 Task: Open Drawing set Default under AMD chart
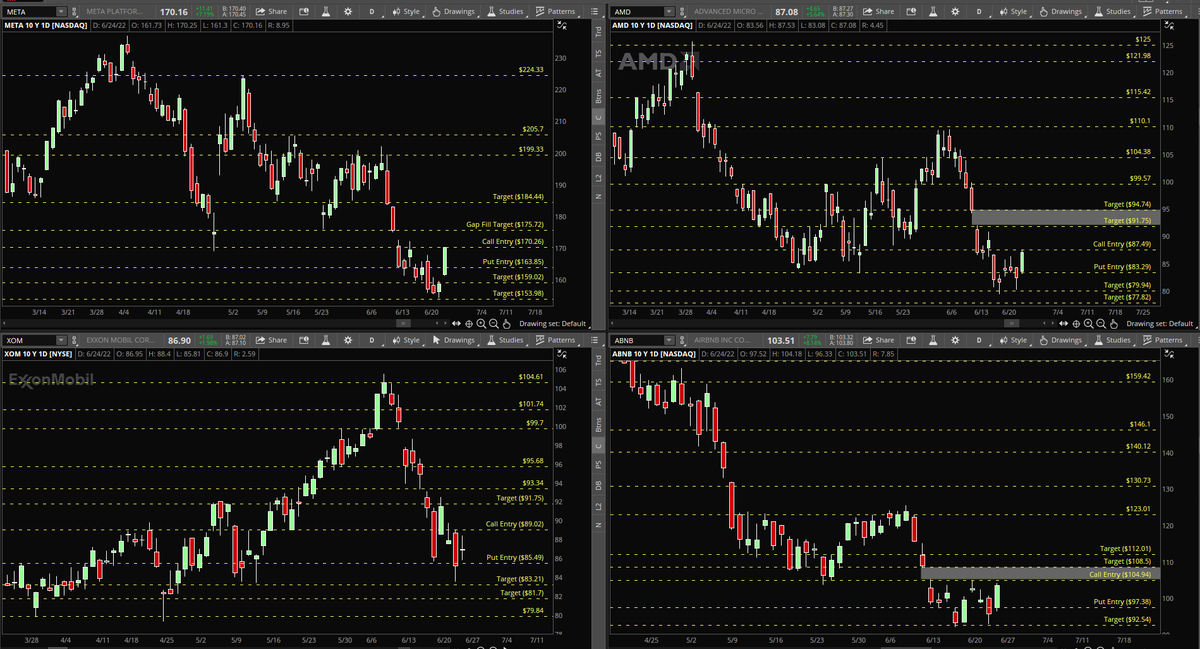click(1160, 323)
